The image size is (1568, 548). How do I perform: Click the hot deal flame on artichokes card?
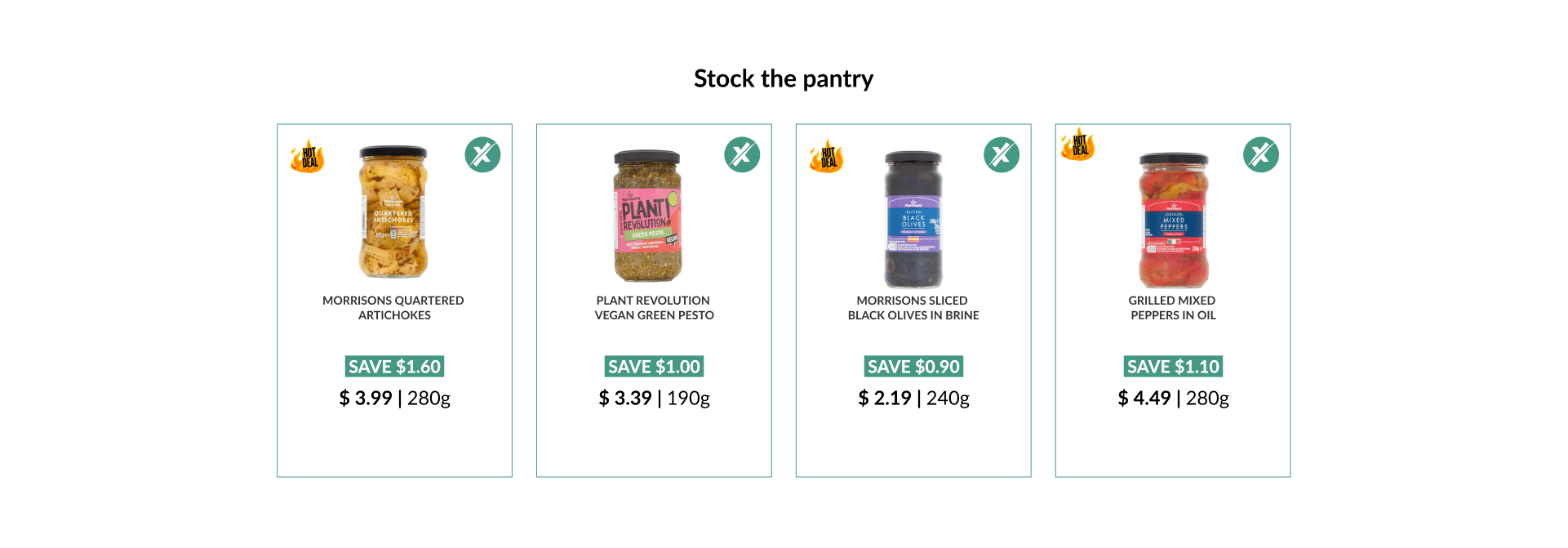pos(308,155)
